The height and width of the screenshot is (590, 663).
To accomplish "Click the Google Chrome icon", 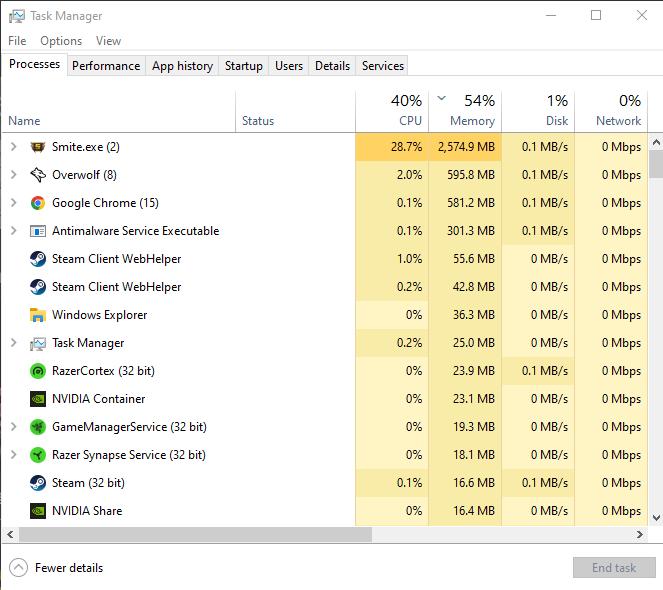I will click(38, 203).
